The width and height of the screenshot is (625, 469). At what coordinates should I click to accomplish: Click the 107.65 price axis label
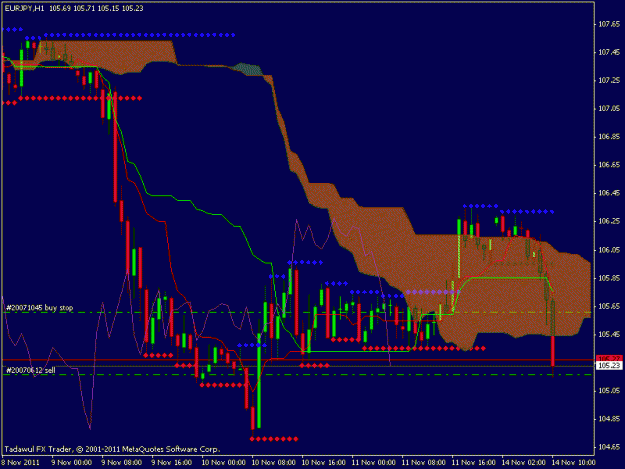(609, 24)
